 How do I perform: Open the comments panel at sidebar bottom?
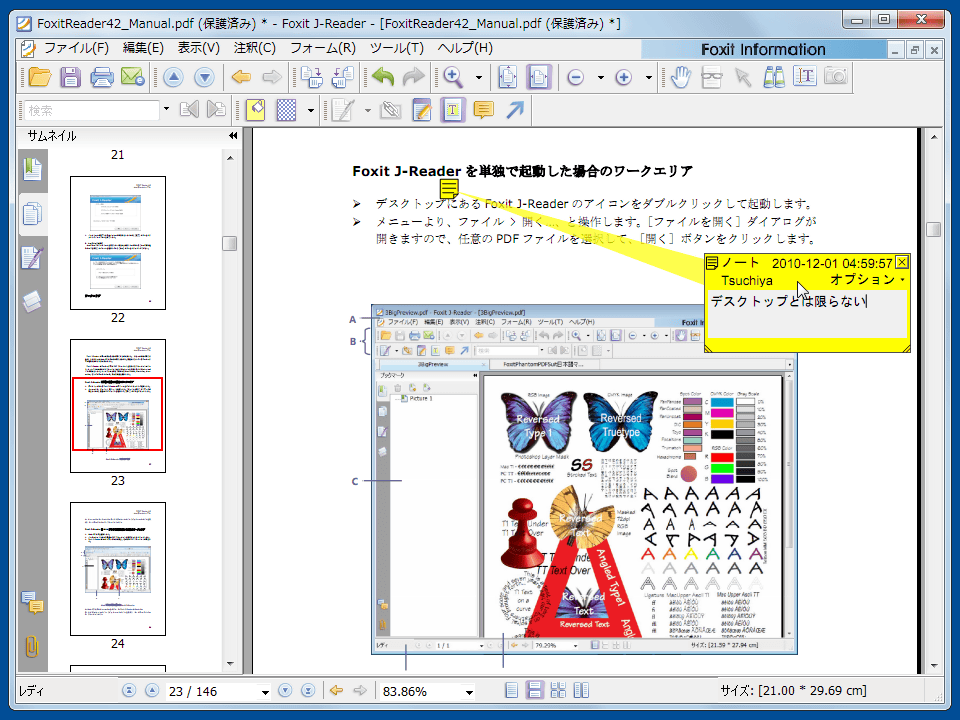pyautogui.click(x=32, y=602)
